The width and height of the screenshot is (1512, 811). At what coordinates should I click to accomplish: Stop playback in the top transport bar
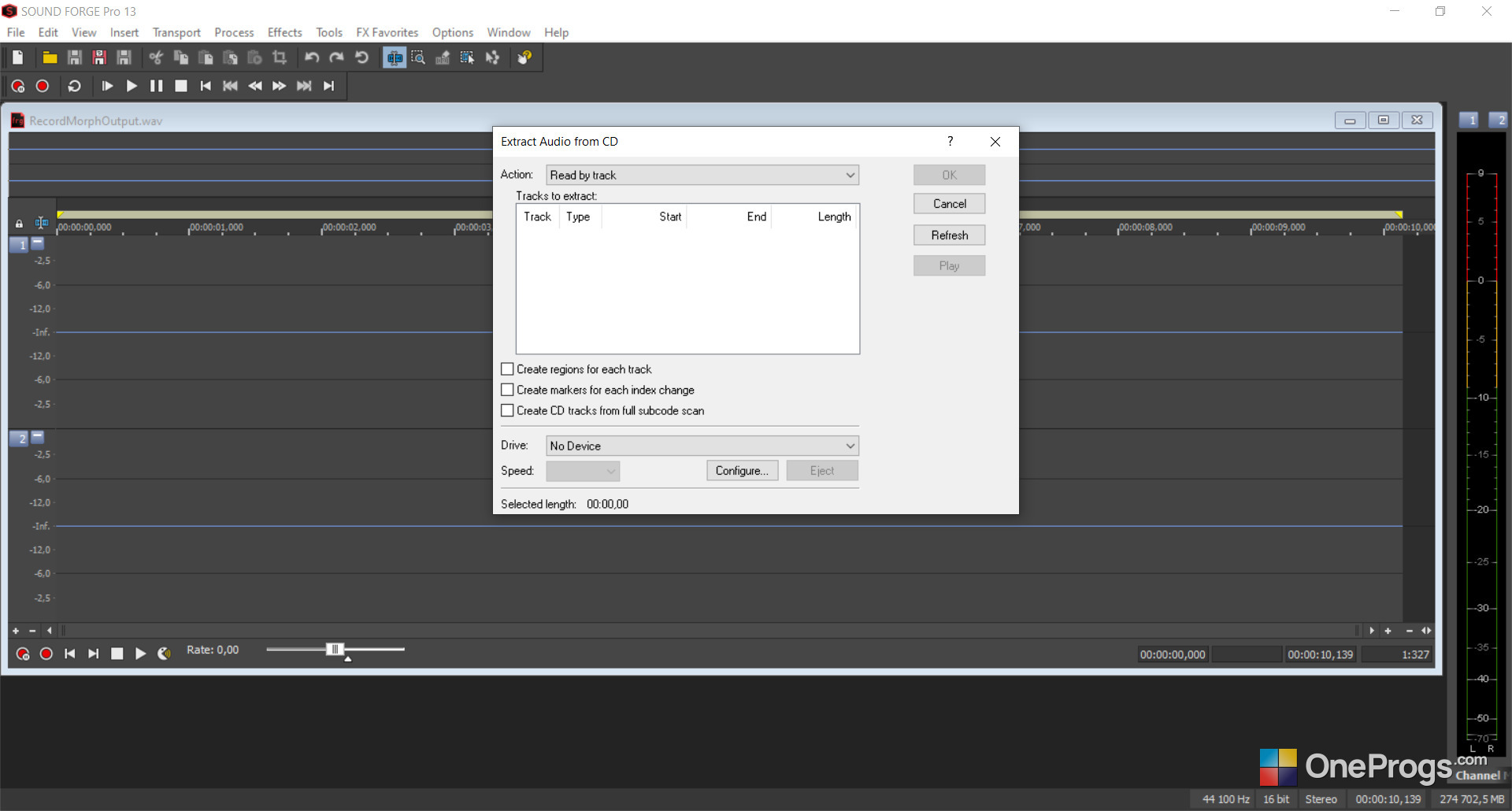181,86
